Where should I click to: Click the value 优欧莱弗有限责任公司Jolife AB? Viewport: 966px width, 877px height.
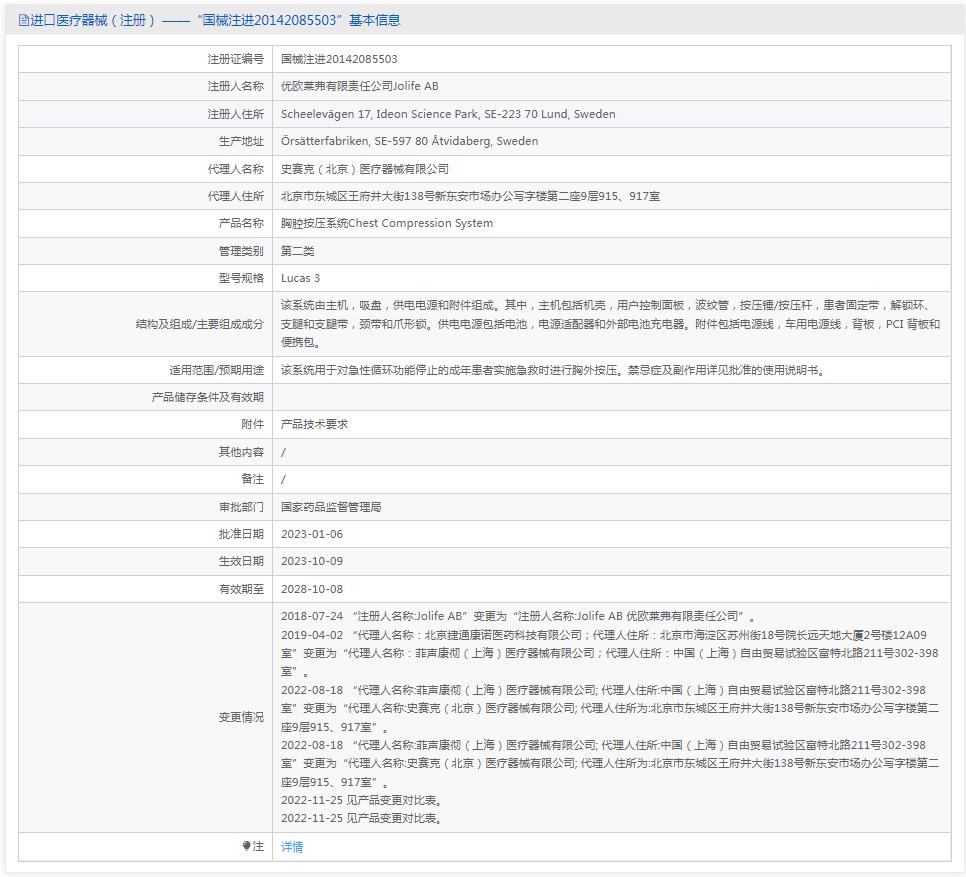pos(360,86)
